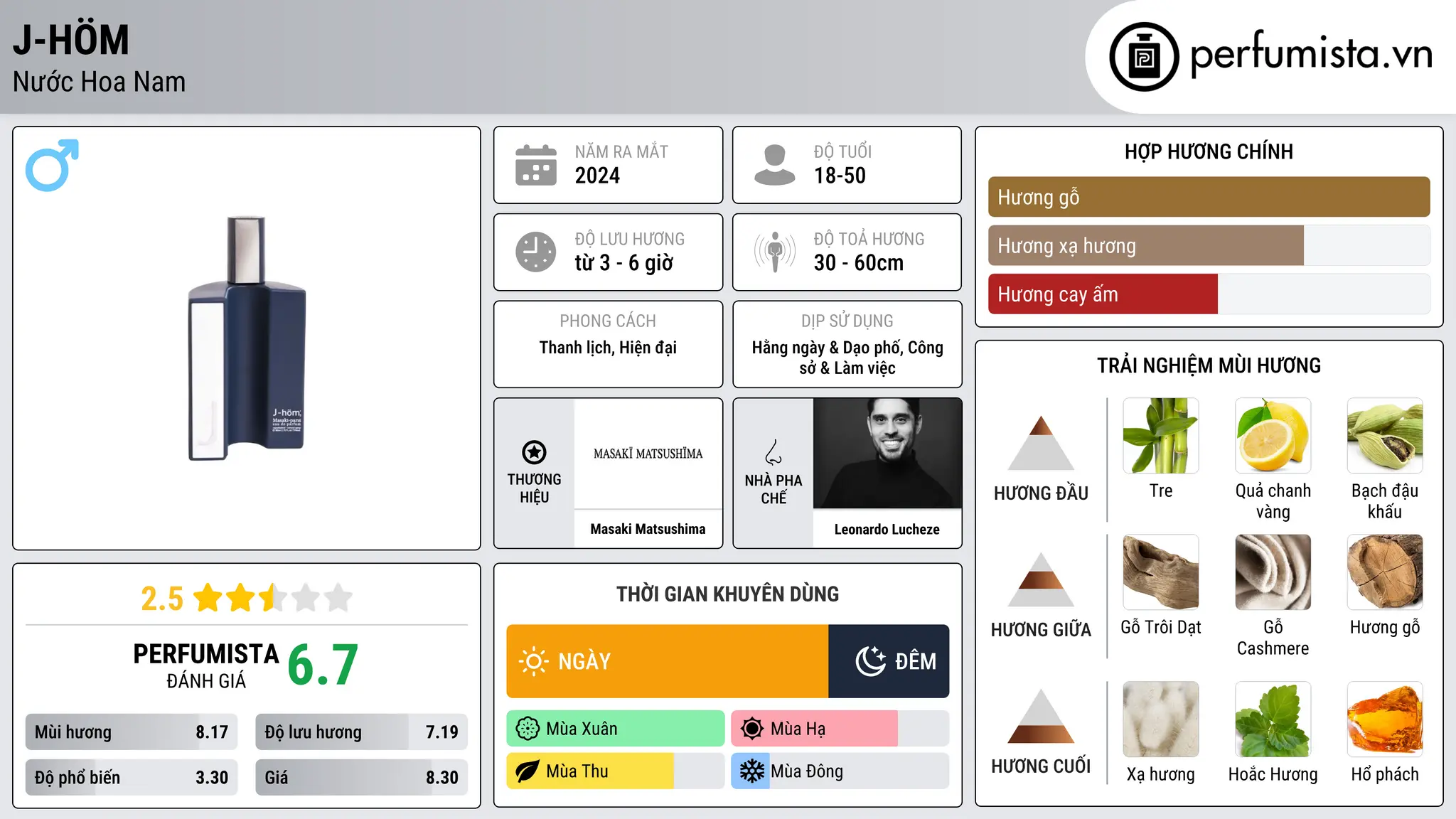Click the sun icon for Mùa Hạ
The height and width of the screenshot is (819, 1456).
coord(752,729)
